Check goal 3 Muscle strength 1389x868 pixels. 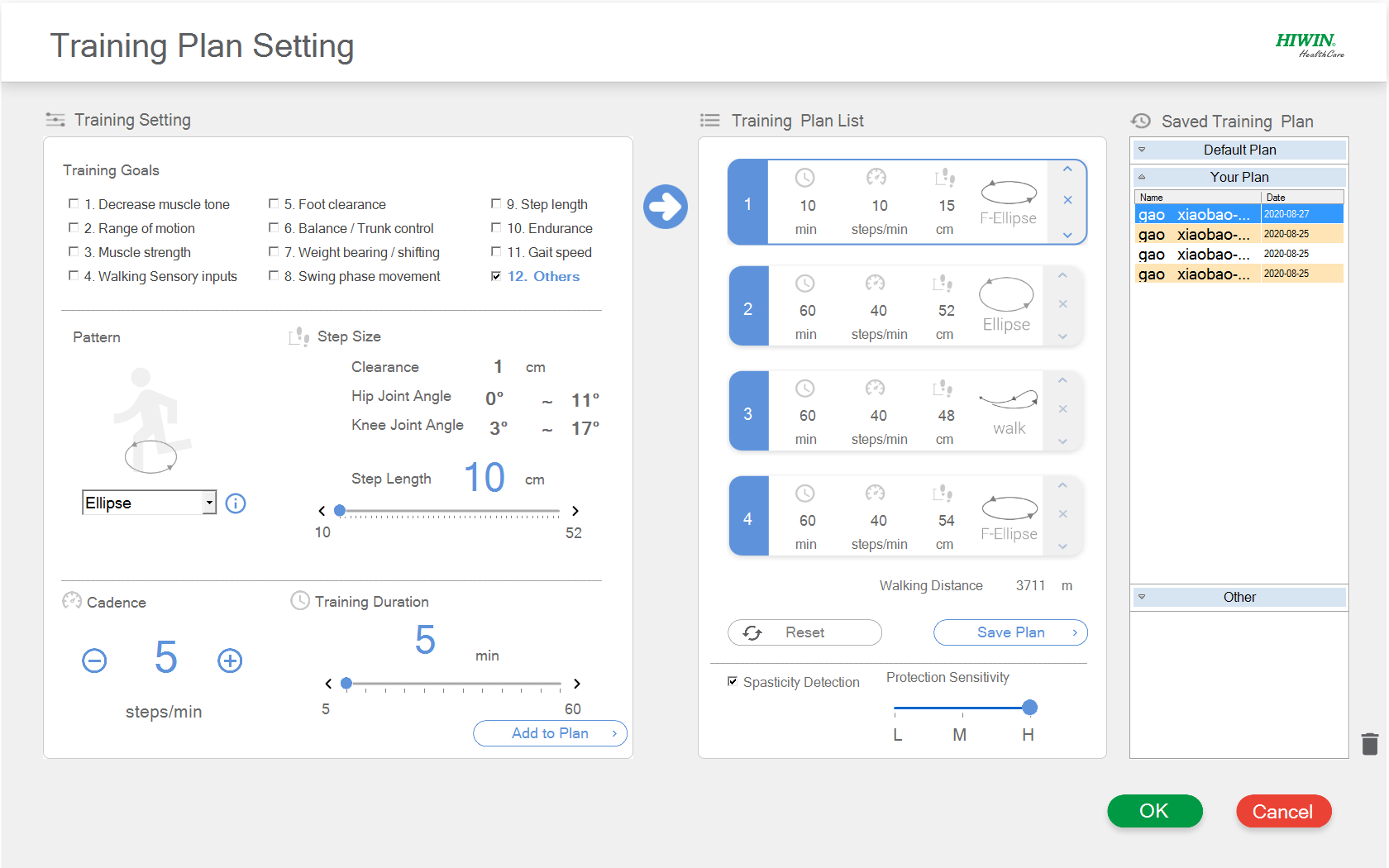(74, 251)
